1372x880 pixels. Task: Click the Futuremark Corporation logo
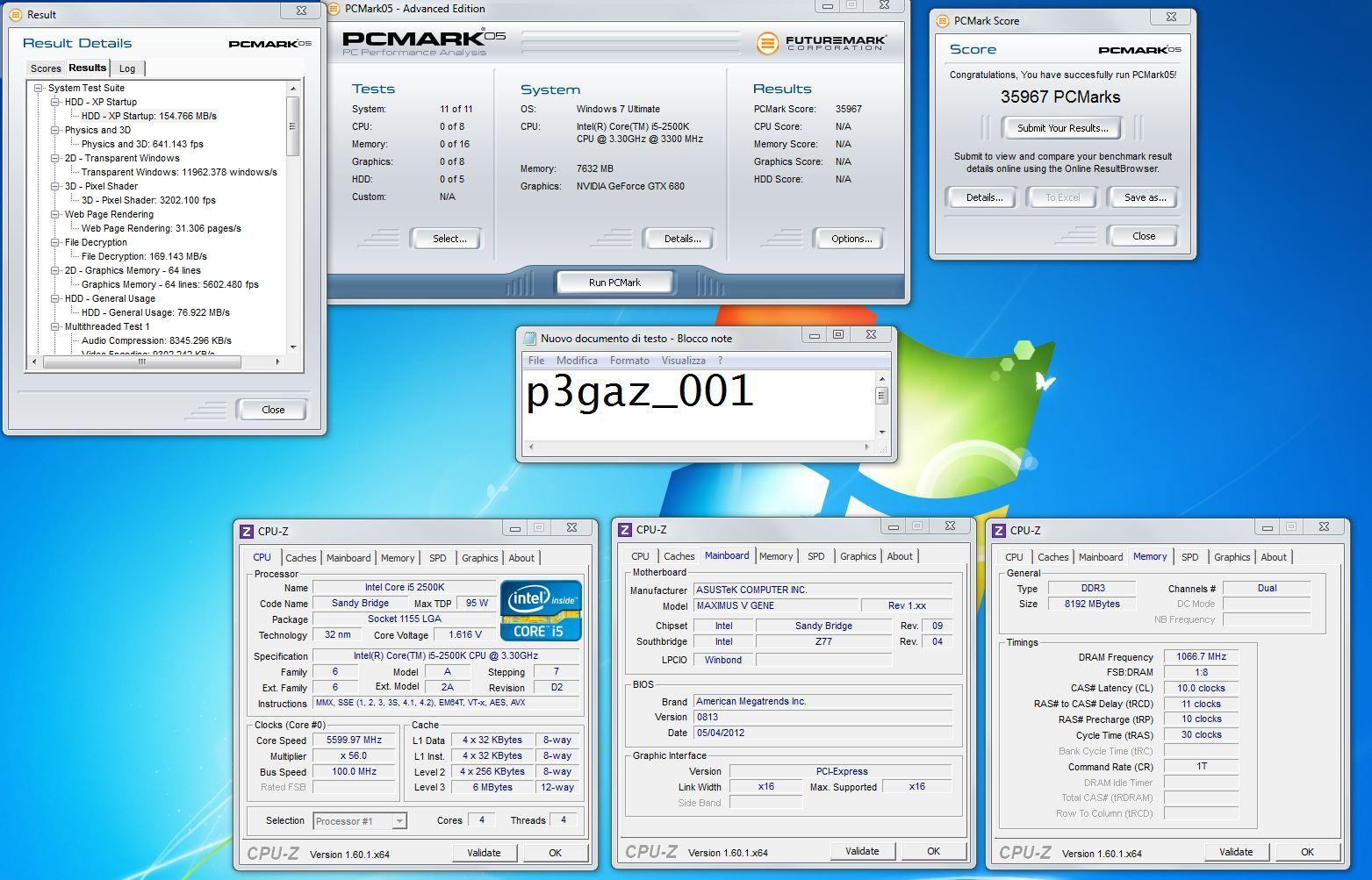click(x=821, y=42)
